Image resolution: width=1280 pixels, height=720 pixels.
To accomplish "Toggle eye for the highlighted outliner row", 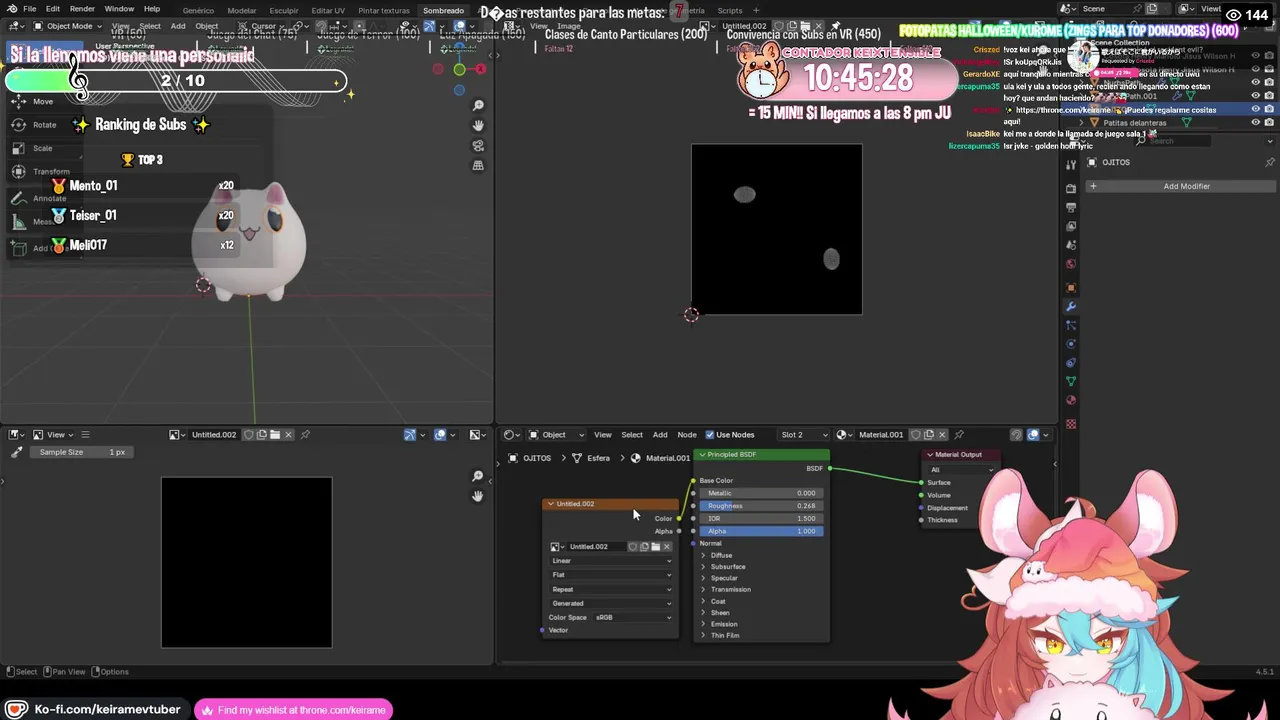I will (1255, 109).
